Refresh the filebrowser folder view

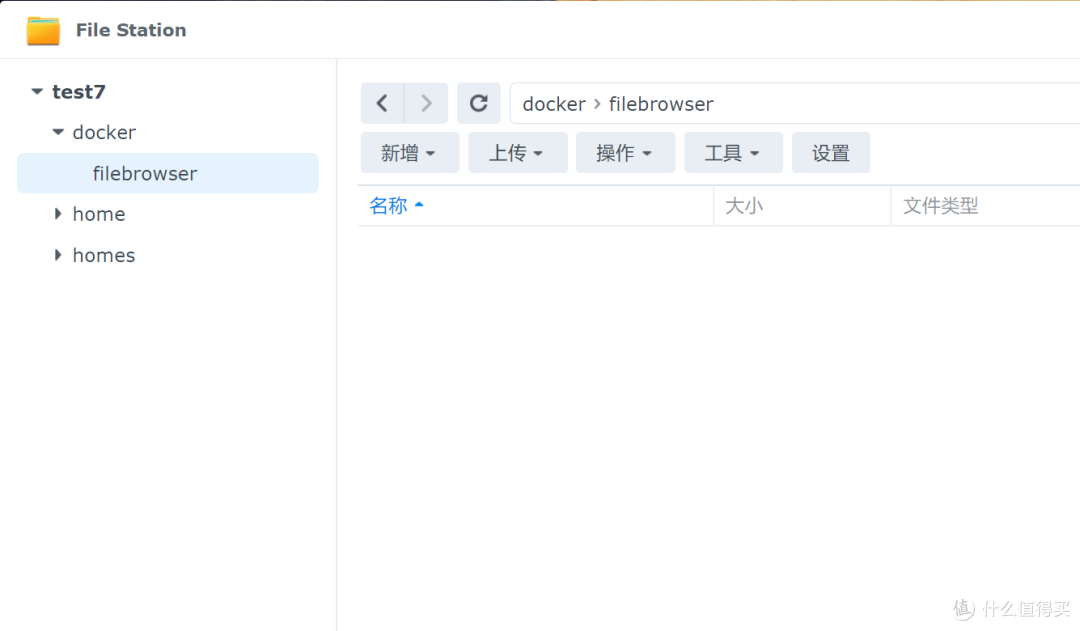[x=479, y=103]
